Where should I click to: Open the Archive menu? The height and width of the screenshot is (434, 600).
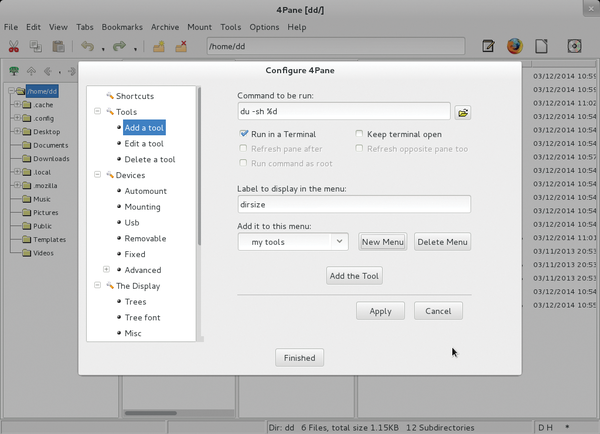pyautogui.click(x=165, y=27)
